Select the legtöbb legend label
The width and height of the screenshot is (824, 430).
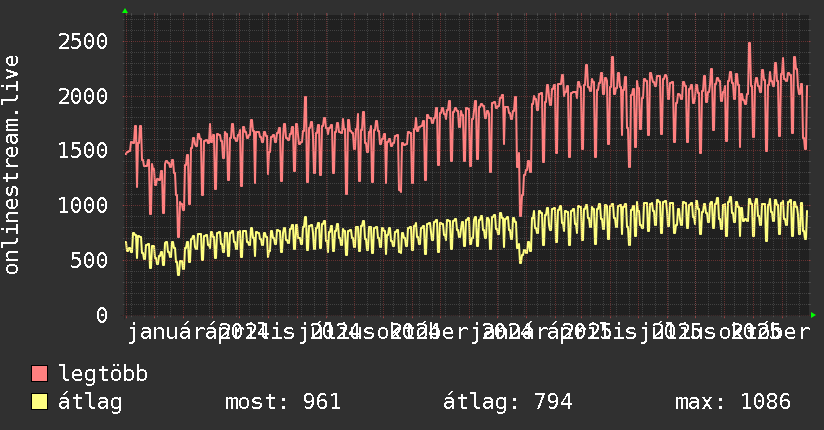[103, 373]
